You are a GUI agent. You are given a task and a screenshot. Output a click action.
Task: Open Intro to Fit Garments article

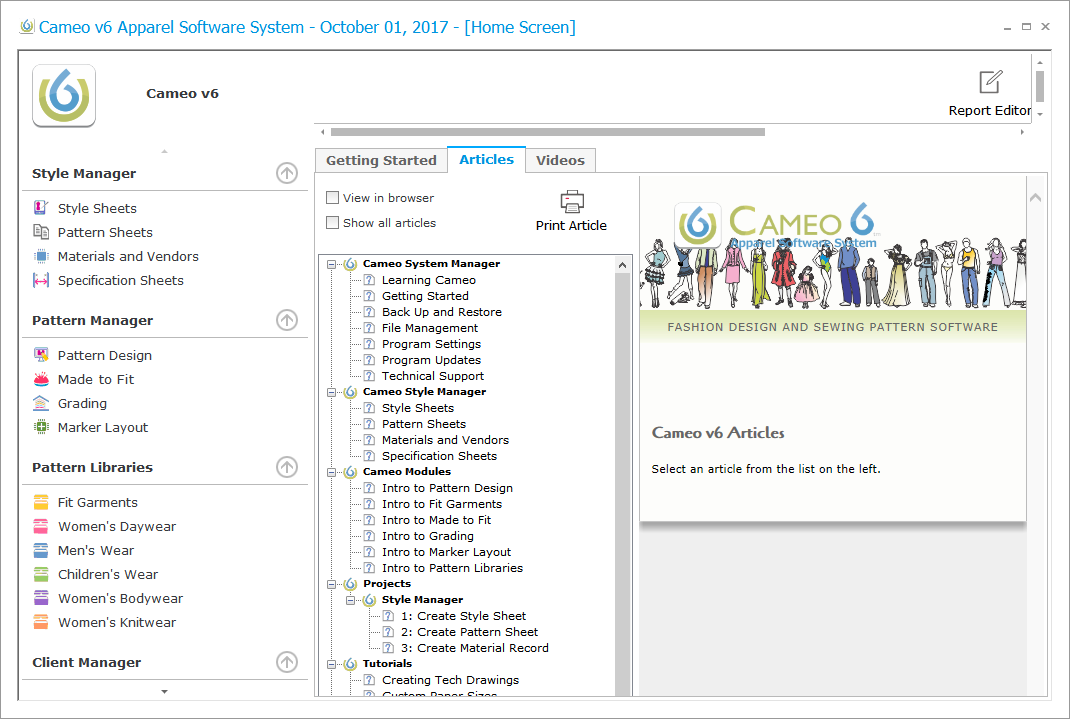point(442,504)
